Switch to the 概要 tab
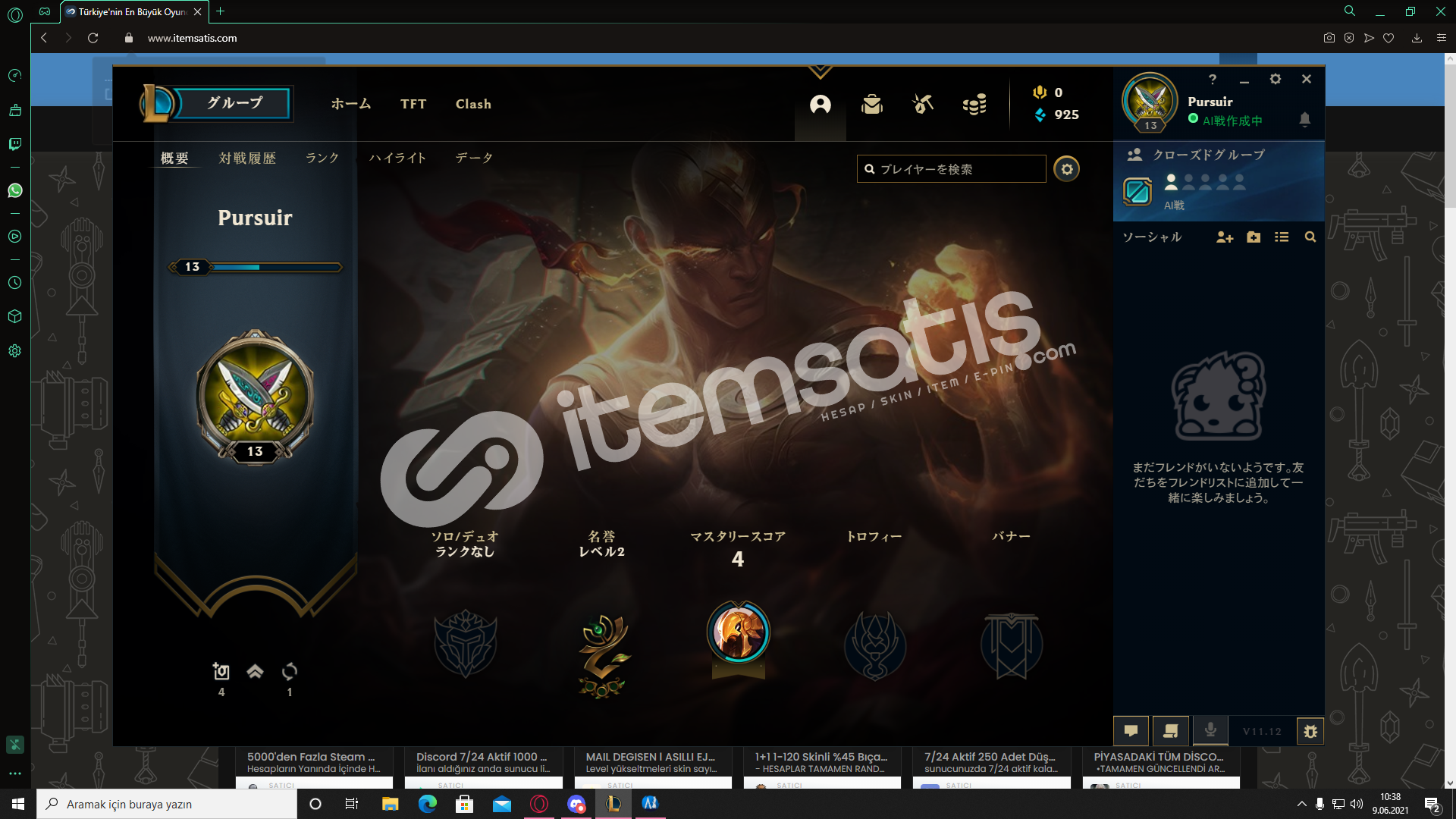Viewport: 1456px width, 819px height. point(174,158)
